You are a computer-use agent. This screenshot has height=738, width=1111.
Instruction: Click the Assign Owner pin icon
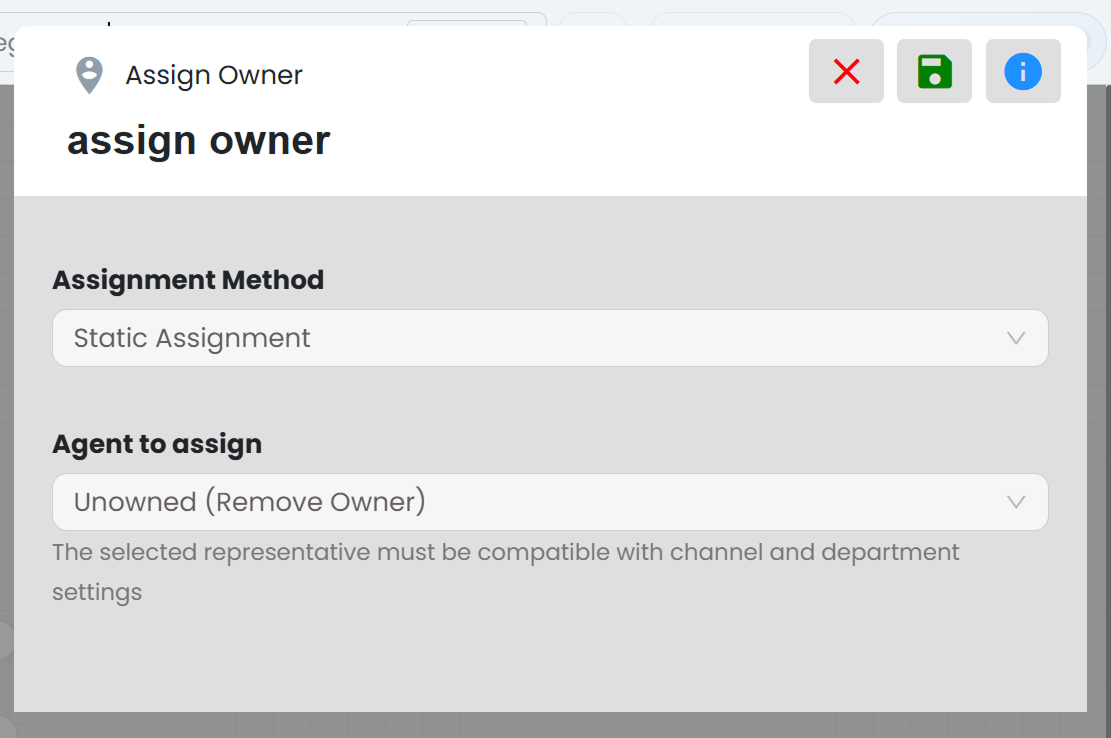(x=89, y=75)
